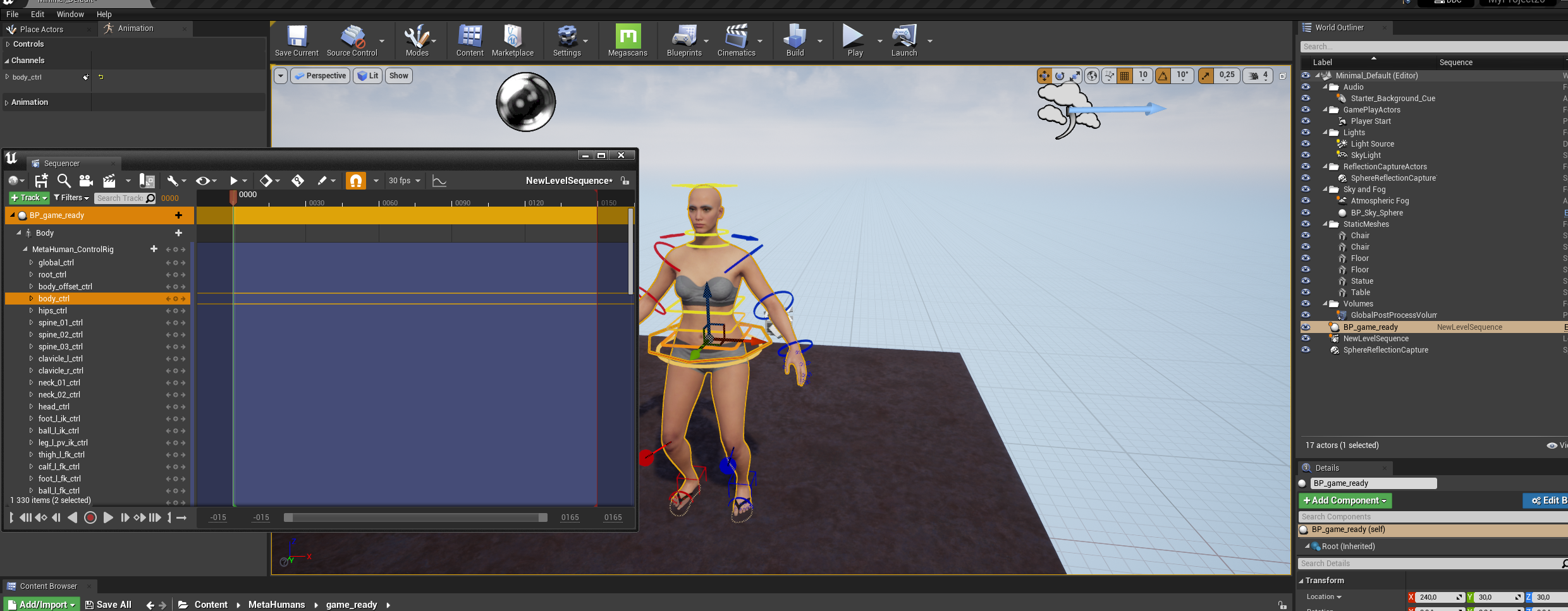Viewport: 1568px width, 611px height.
Task: Collapse the Lights folder in World Outliner
Action: pyautogui.click(x=1325, y=133)
